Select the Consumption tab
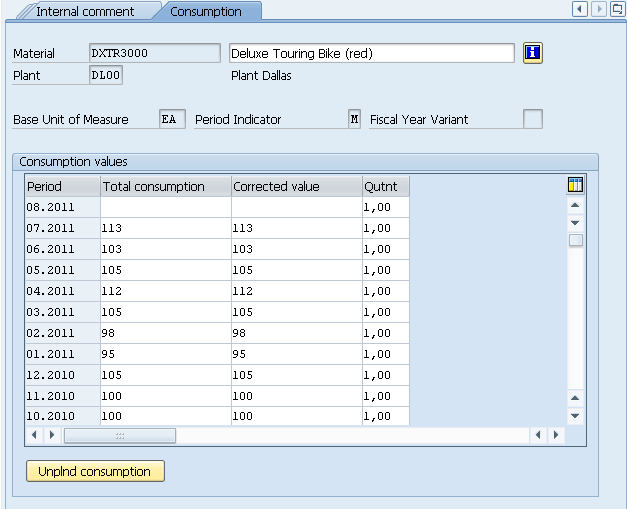This screenshot has height=509, width=627. [x=206, y=11]
